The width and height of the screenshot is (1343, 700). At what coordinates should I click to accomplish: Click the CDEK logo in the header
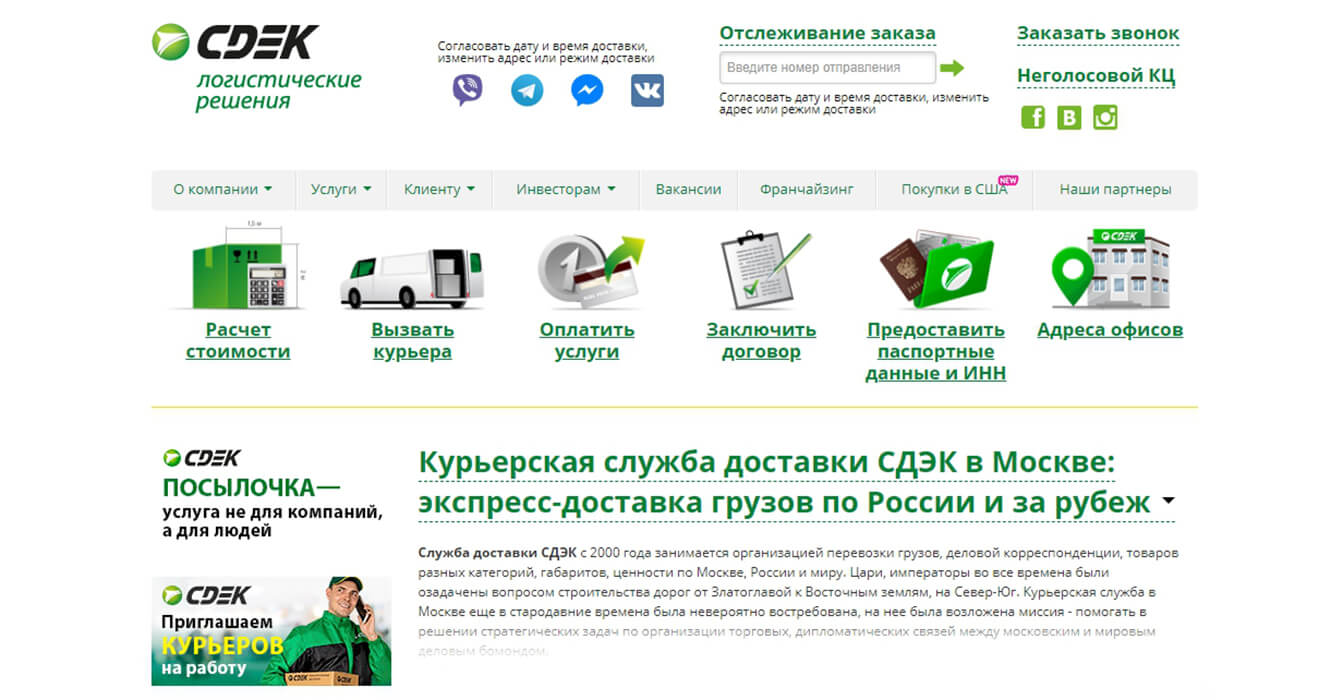point(235,42)
